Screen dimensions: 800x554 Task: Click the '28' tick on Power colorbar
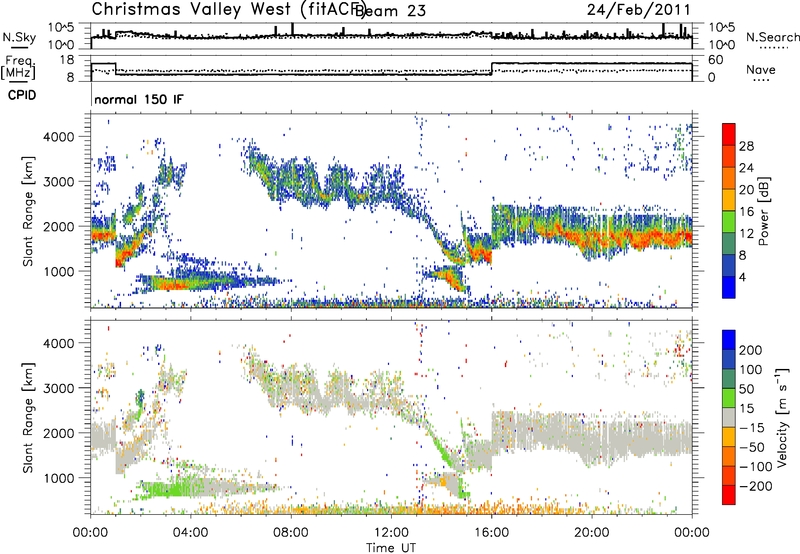tap(746, 146)
